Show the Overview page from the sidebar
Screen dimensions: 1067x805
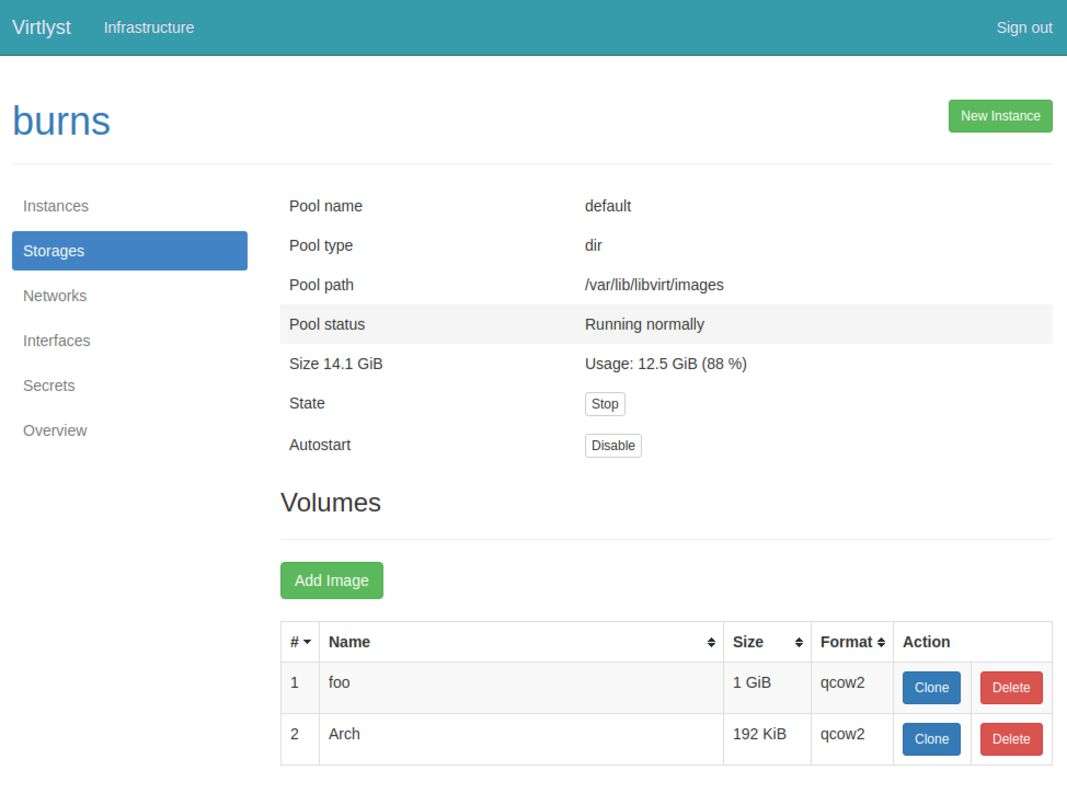coord(55,431)
